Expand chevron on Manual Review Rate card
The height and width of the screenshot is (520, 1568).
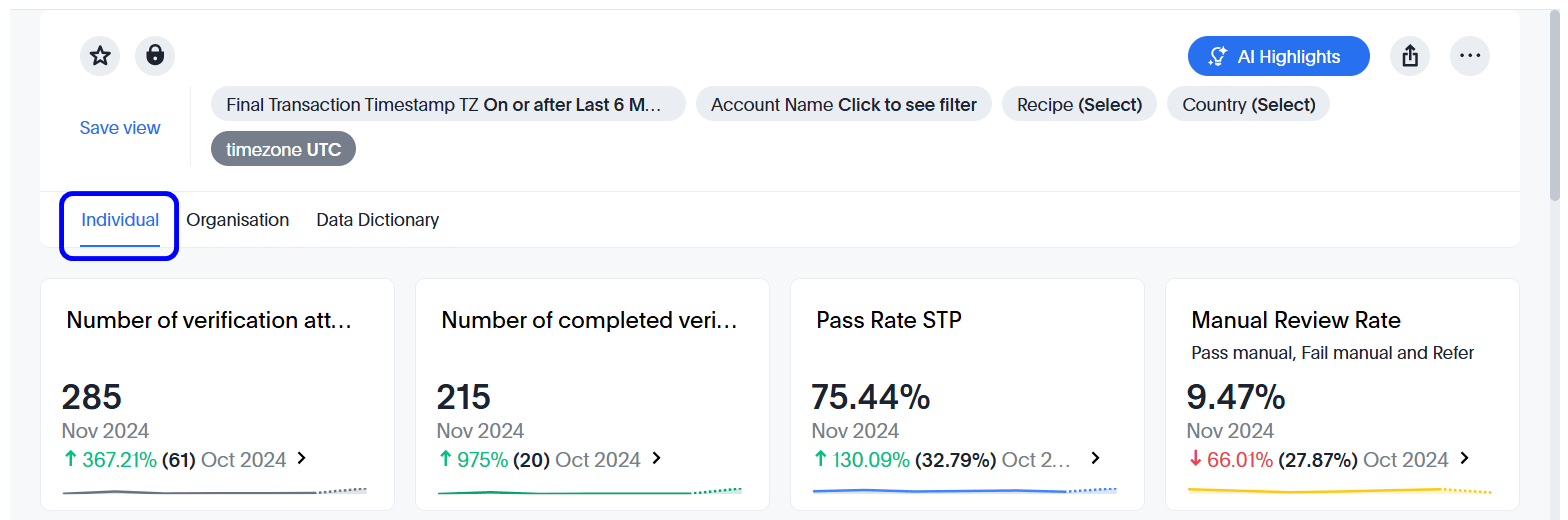click(x=1465, y=459)
